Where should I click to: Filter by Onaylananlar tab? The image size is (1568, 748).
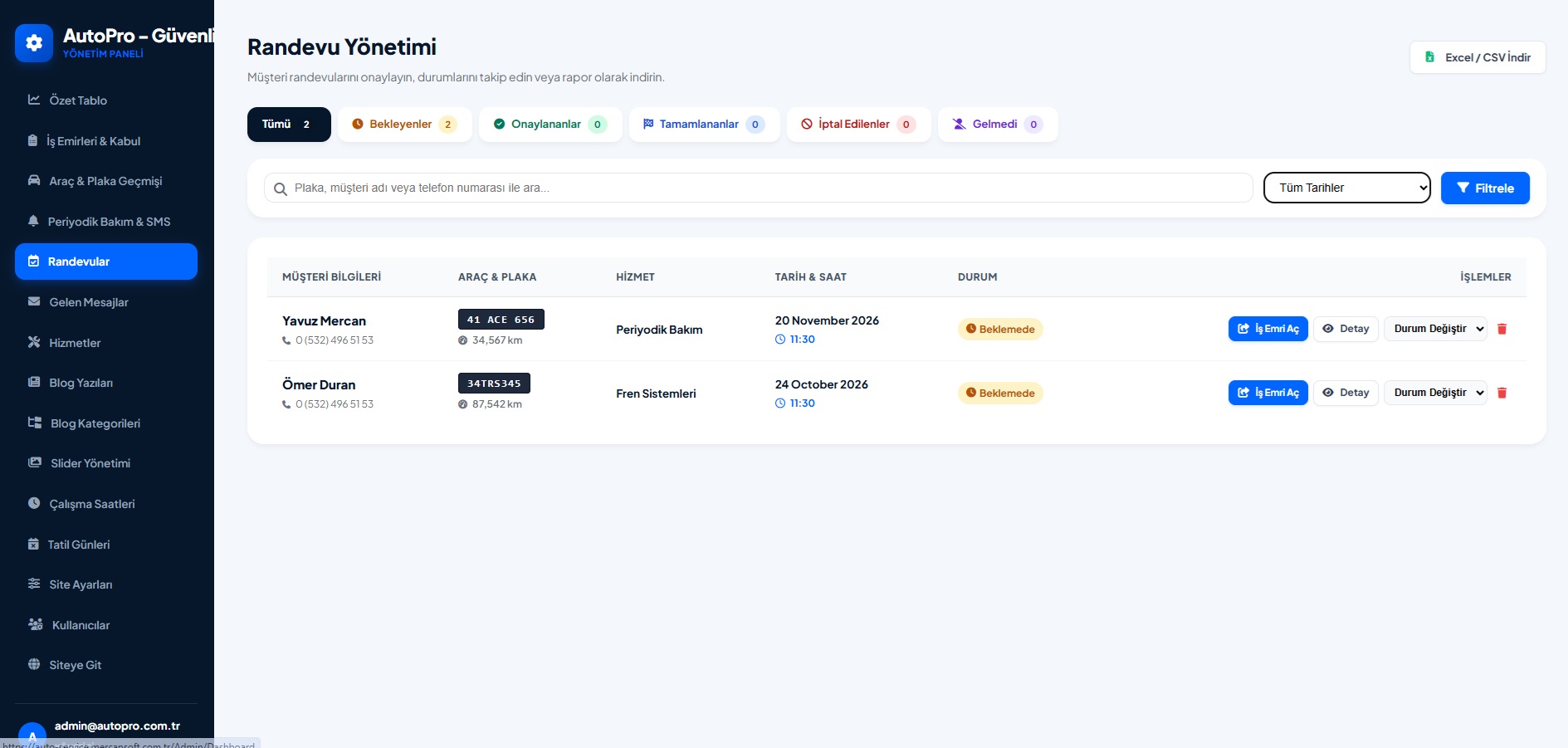[550, 125]
